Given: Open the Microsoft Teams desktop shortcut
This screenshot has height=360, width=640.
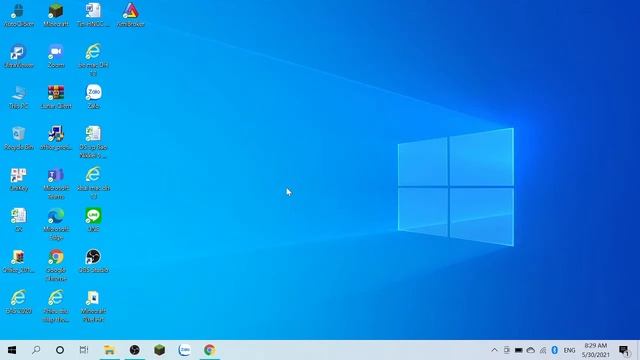Looking at the screenshot, I should tap(56, 183).
